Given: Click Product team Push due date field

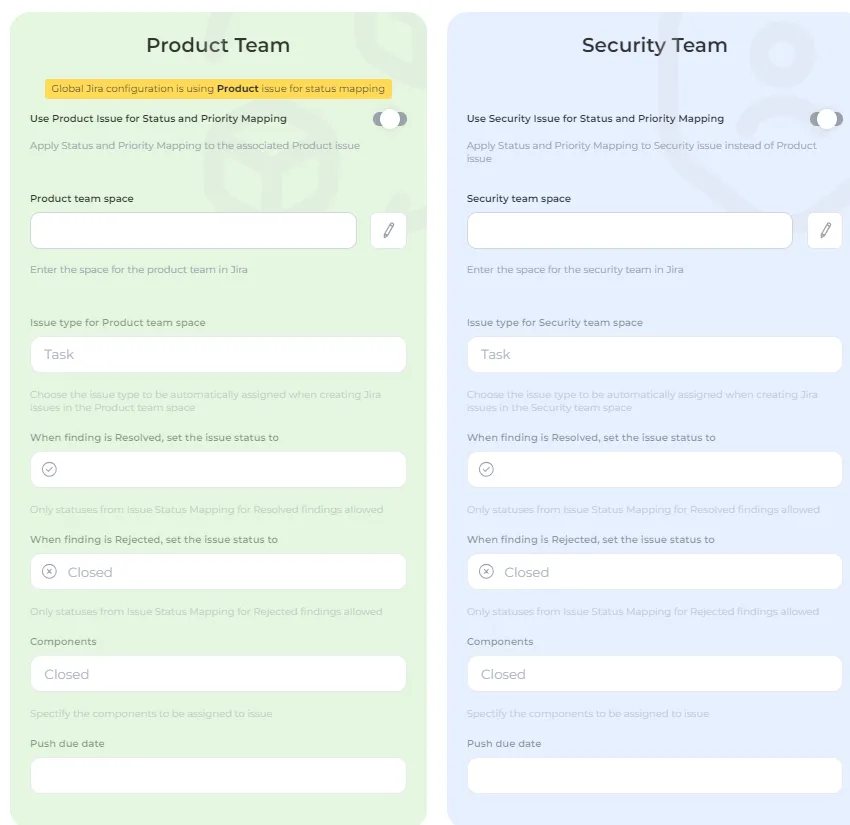Looking at the screenshot, I should 218,776.
